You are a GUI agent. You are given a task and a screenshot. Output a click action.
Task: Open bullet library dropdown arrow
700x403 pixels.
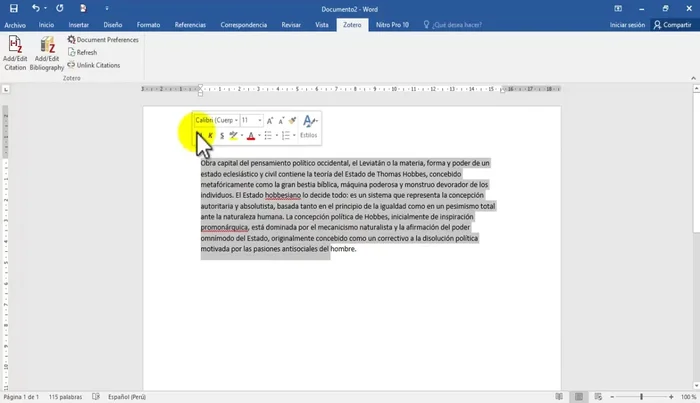coord(277,135)
